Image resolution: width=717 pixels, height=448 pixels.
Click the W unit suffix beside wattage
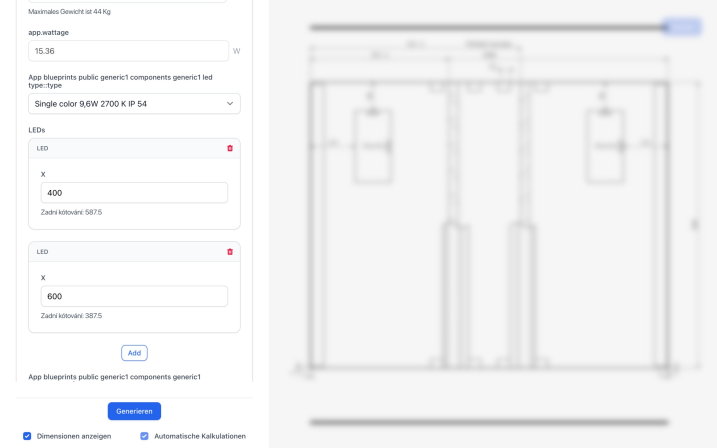[236, 51]
